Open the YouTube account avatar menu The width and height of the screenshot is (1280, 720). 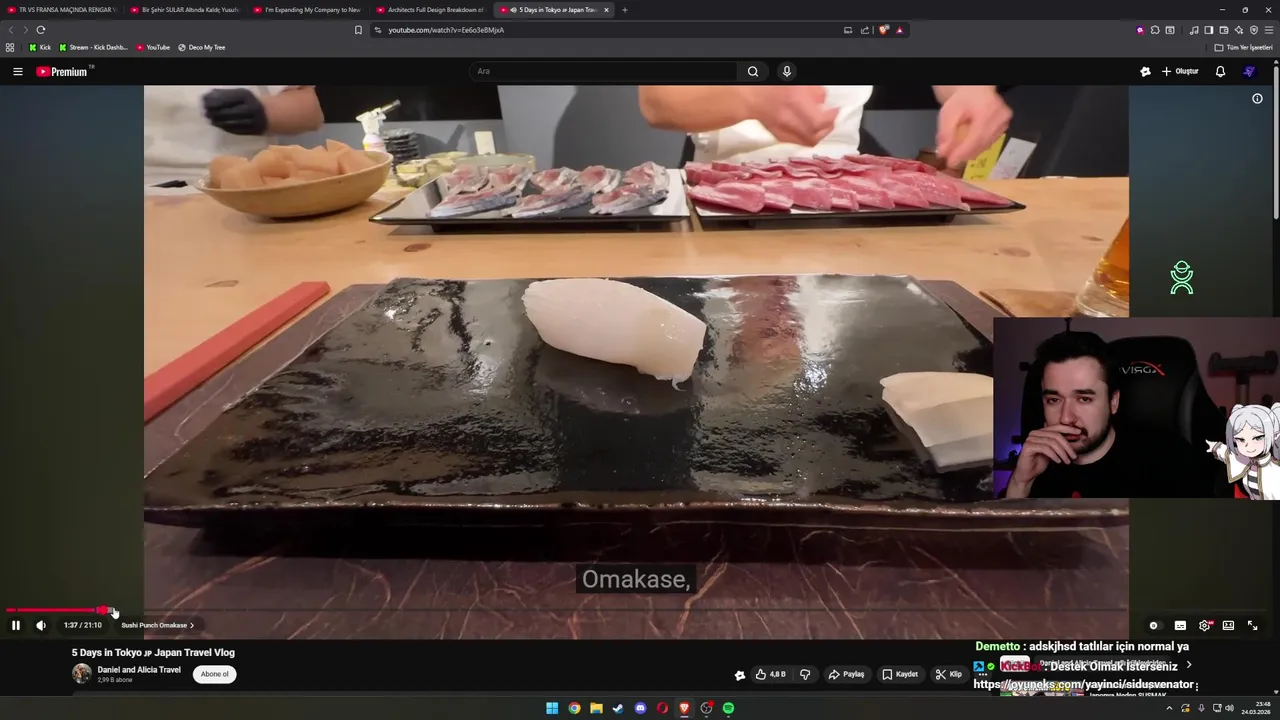tap(1249, 71)
